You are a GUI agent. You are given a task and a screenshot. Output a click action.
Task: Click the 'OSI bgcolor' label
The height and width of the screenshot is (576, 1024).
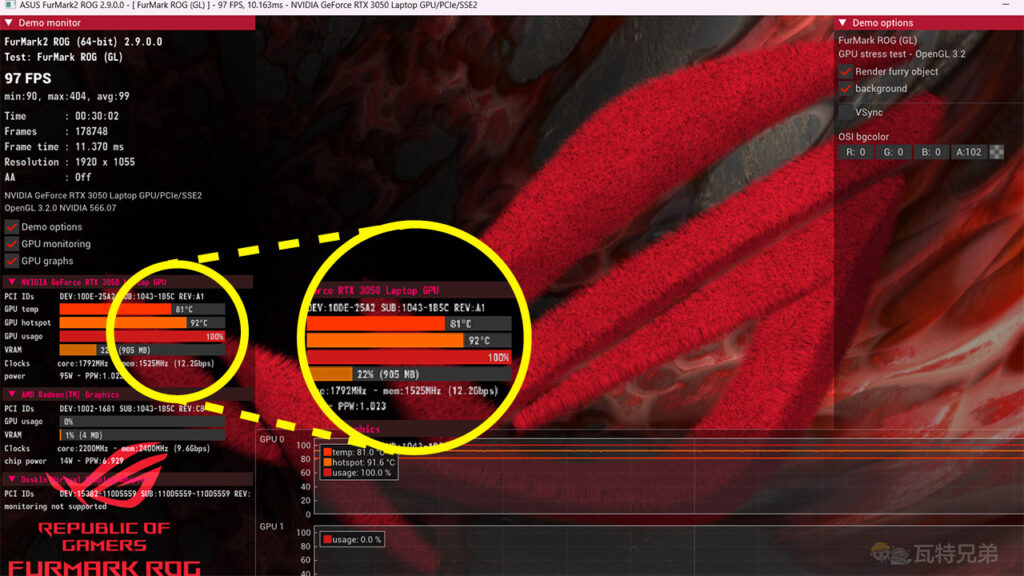[x=863, y=136]
